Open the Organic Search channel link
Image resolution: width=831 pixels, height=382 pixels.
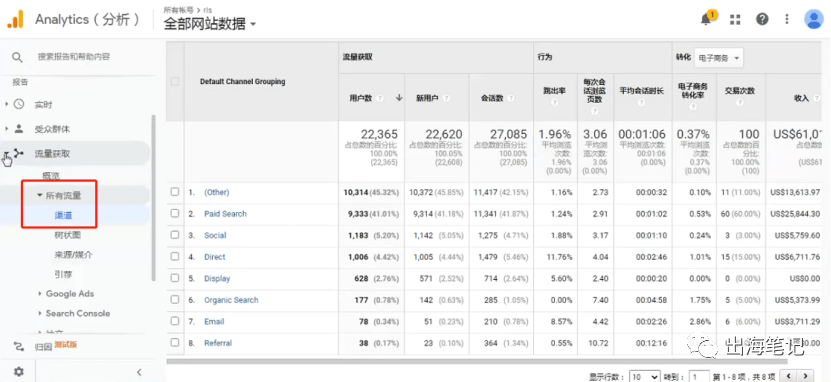coord(231,300)
